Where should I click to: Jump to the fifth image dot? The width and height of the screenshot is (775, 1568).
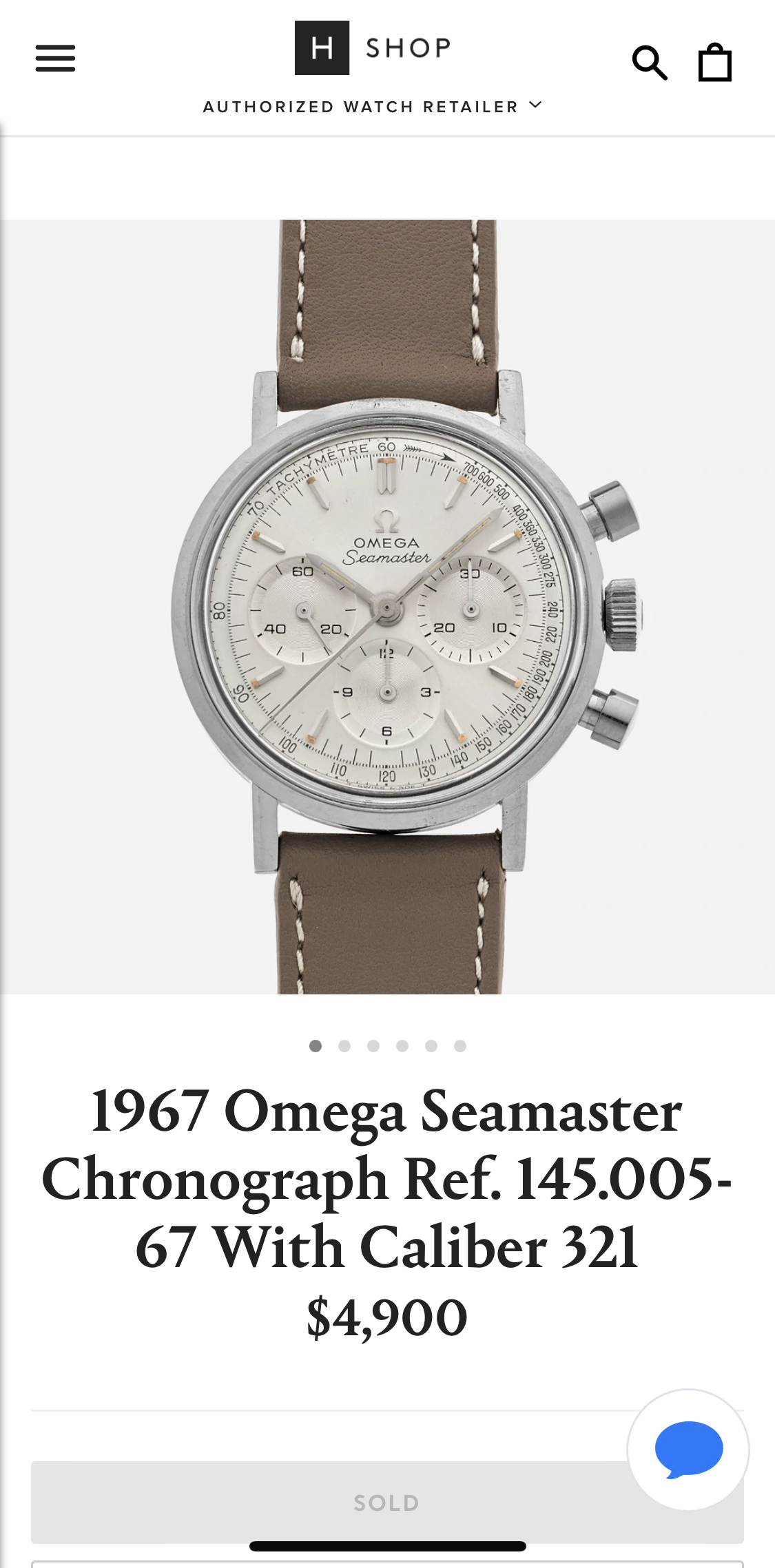click(x=431, y=1046)
